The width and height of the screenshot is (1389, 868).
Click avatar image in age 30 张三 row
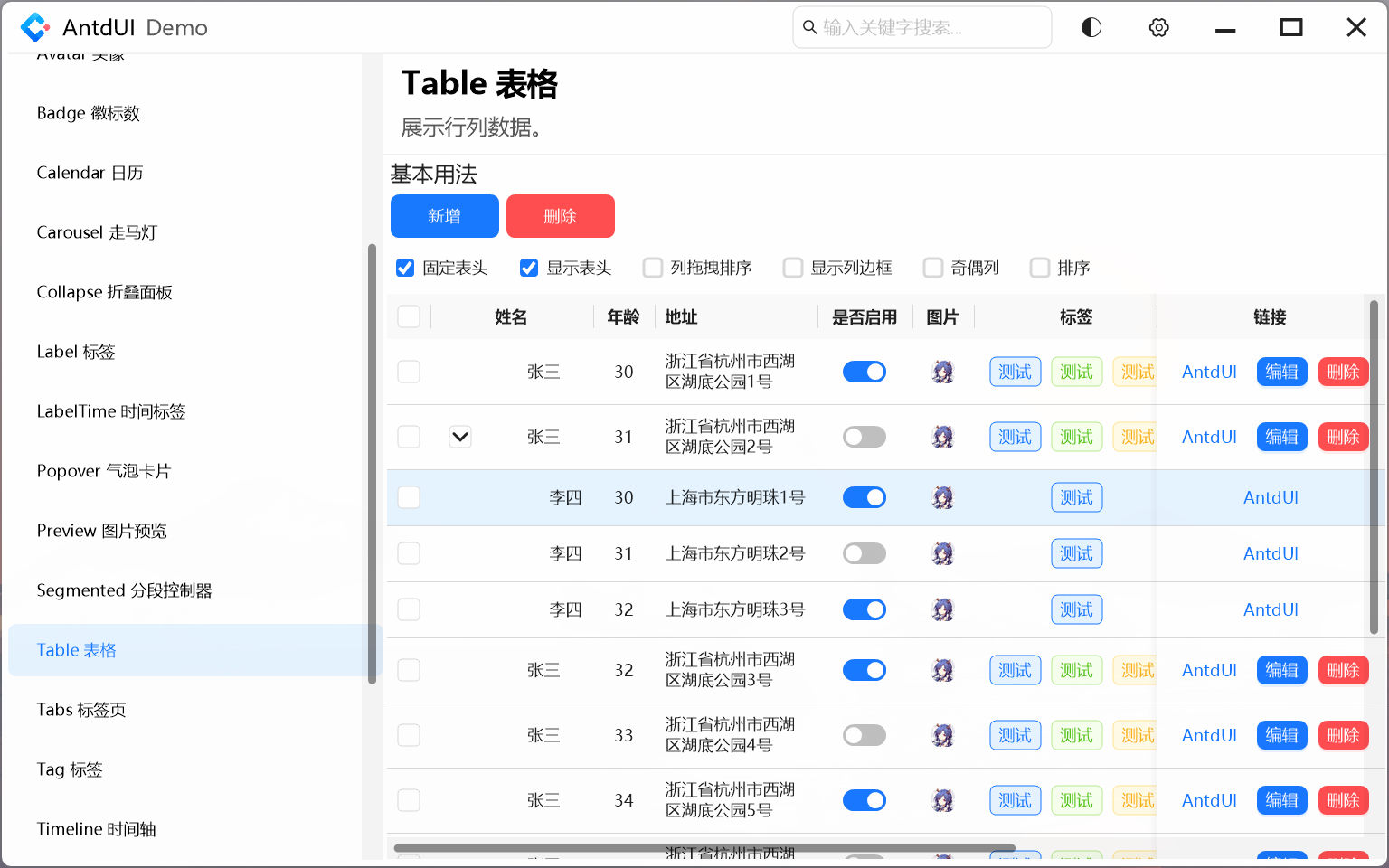click(x=942, y=372)
